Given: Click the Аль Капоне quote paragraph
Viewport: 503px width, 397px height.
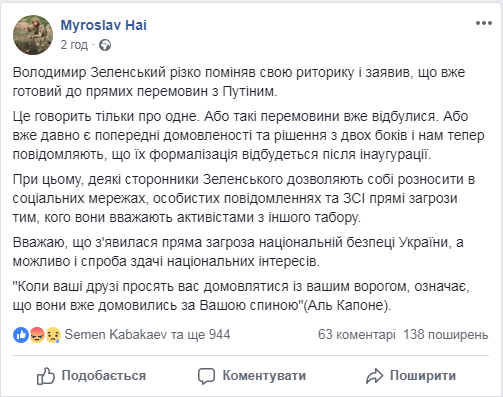Looking at the screenshot, I should tap(241, 296).
